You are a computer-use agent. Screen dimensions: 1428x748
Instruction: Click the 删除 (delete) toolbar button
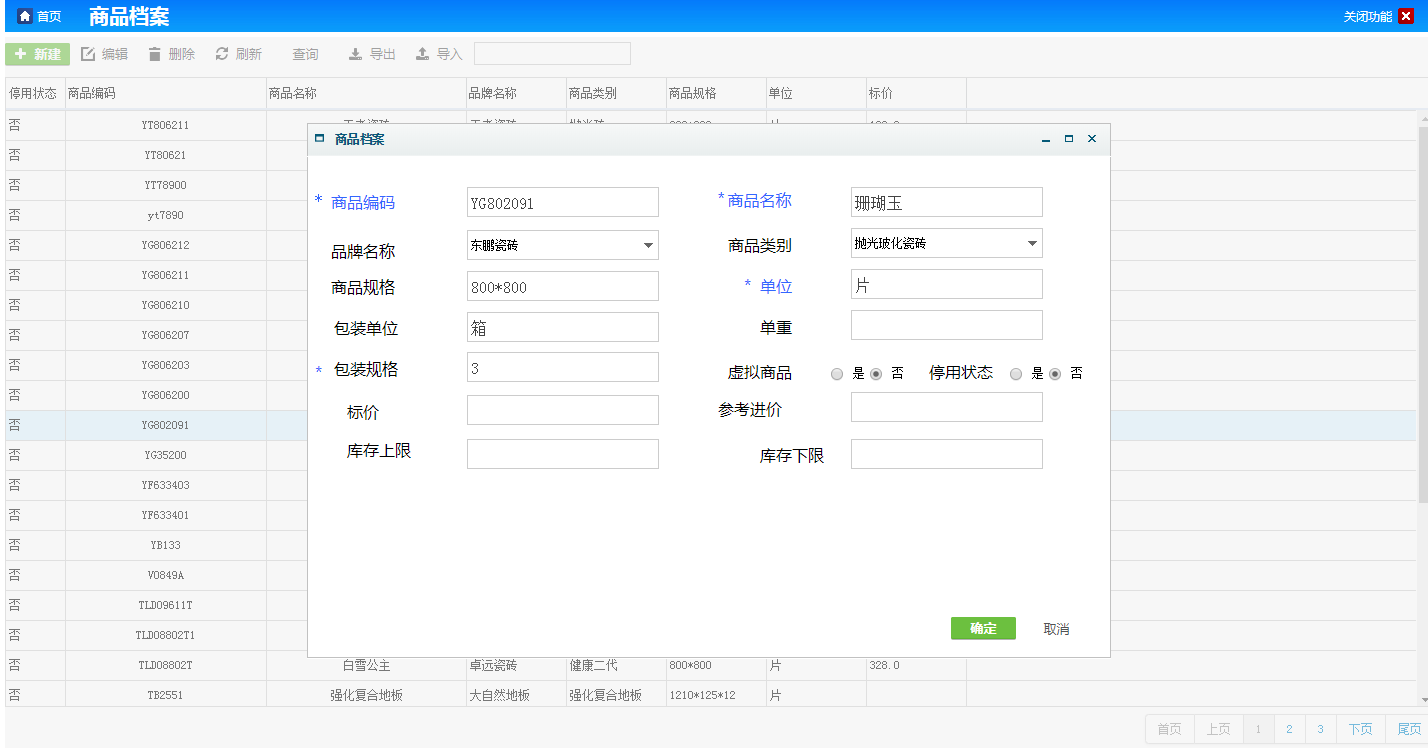pos(171,54)
